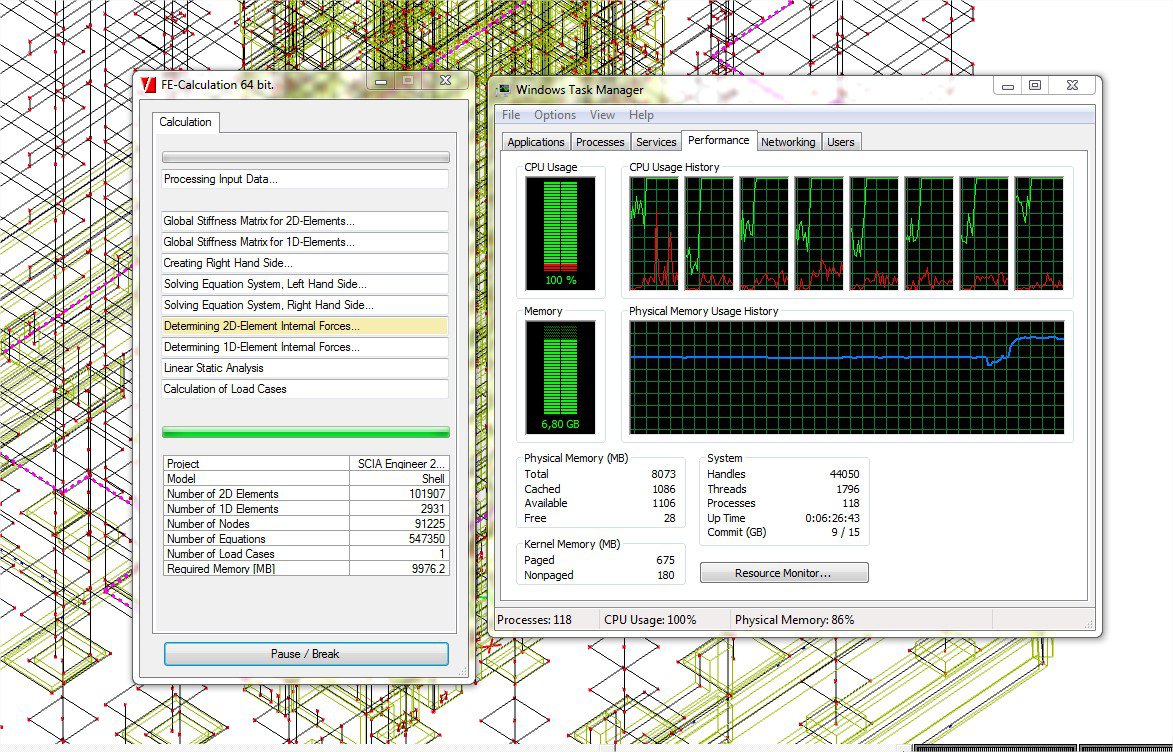Switch to the Networking tab

(x=788, y=142)
